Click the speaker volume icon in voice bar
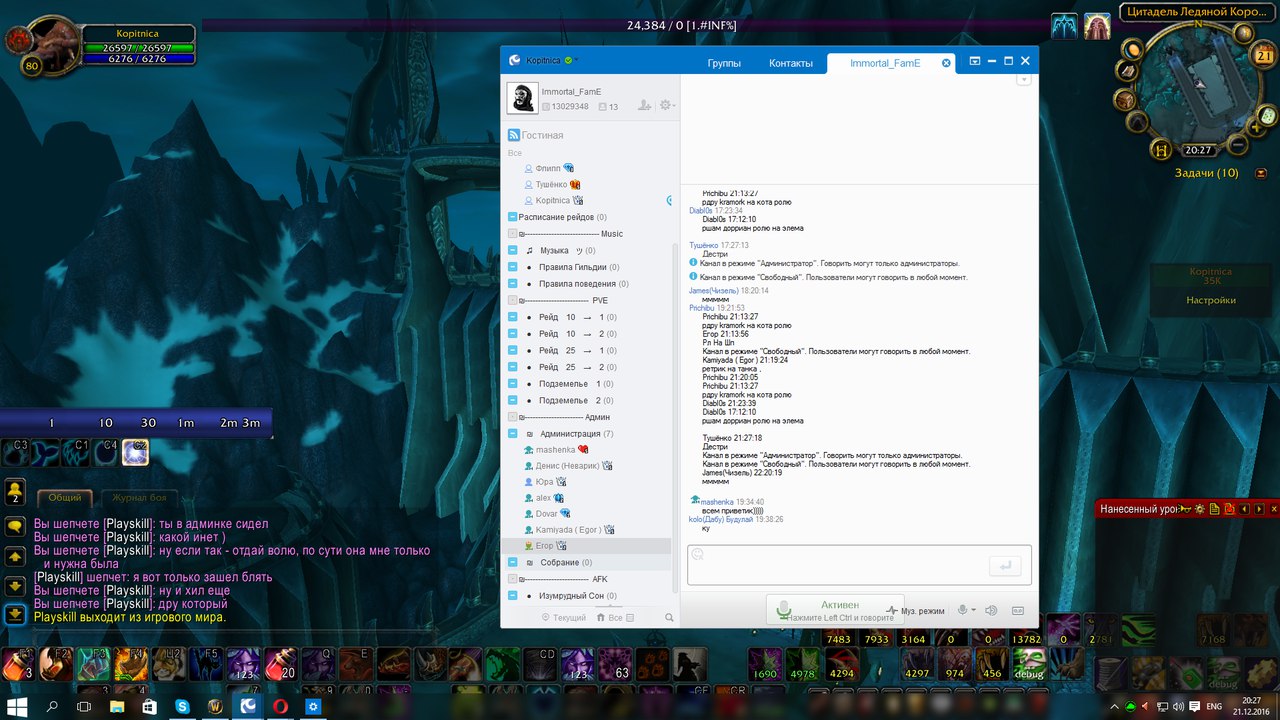The width and height of the screenshot is (1280, 720). 991,610
